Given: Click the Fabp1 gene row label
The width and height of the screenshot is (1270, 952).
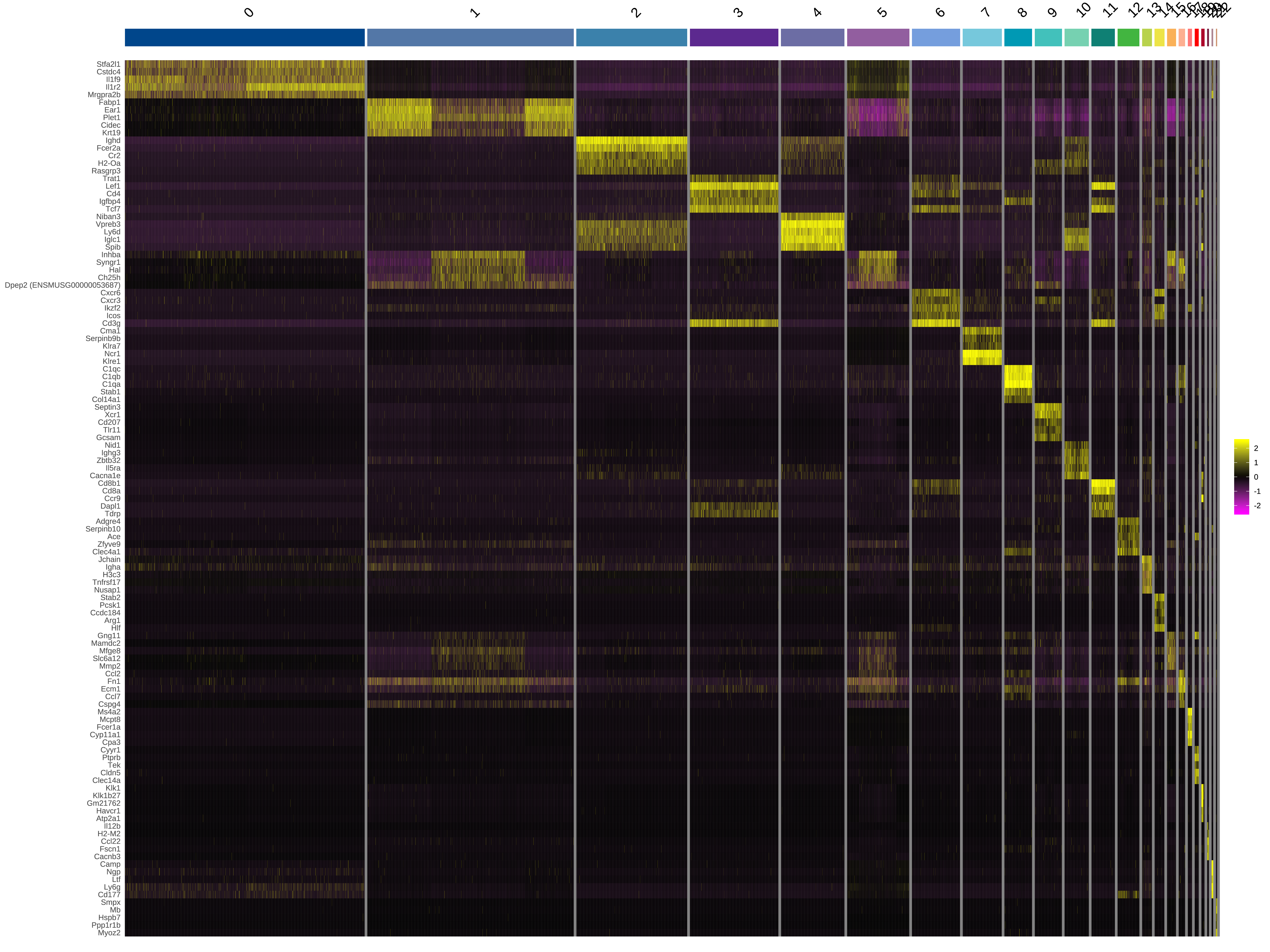Looking at the screenshot, I should click(x=110, y=102).
